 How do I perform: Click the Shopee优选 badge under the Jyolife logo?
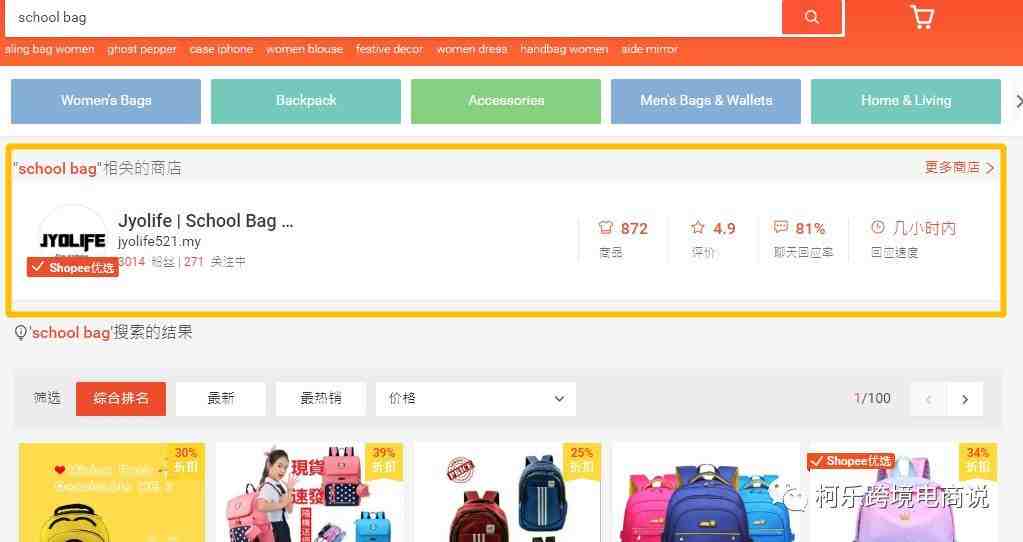click(x=72, y=267)
